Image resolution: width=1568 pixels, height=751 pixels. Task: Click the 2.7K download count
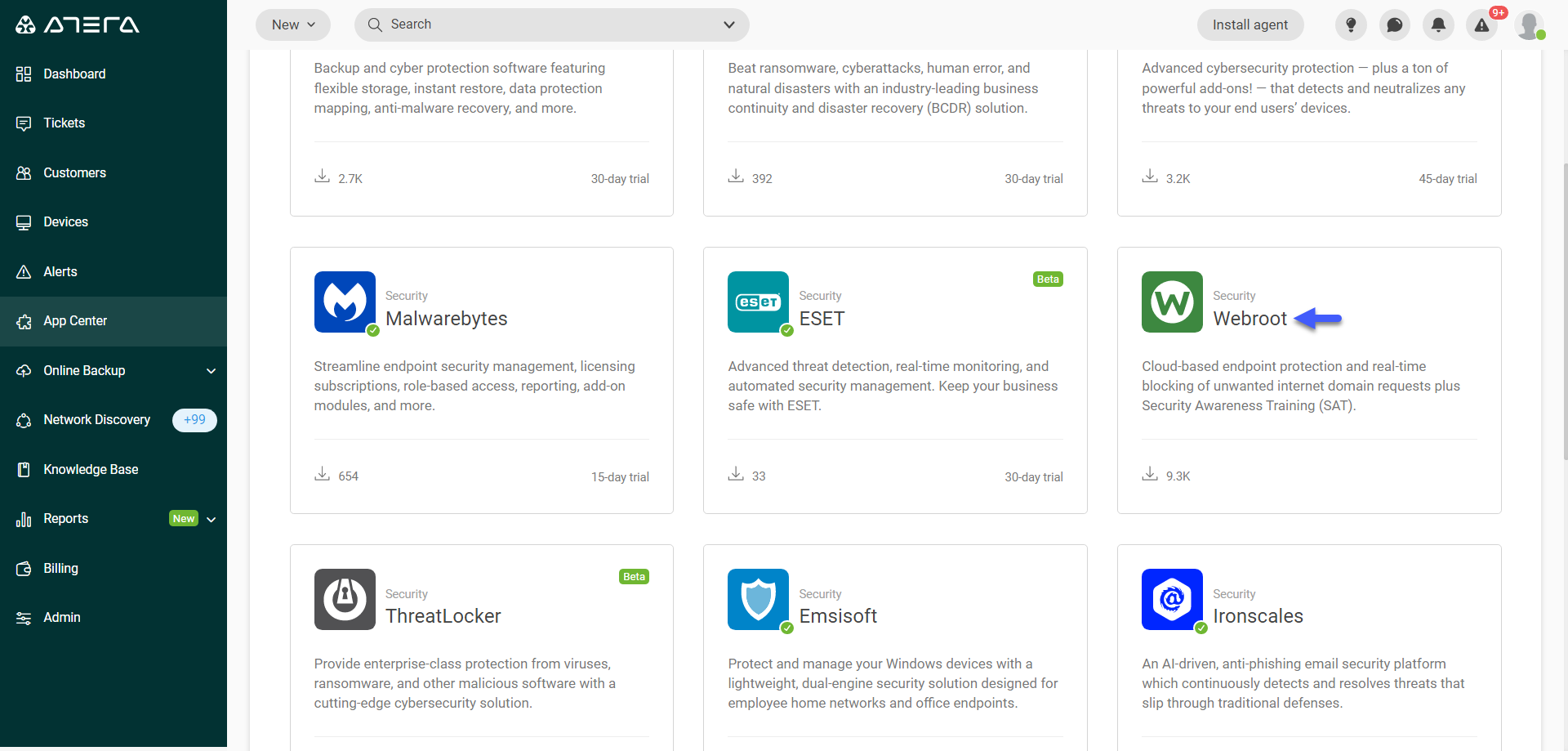[350, 179]
